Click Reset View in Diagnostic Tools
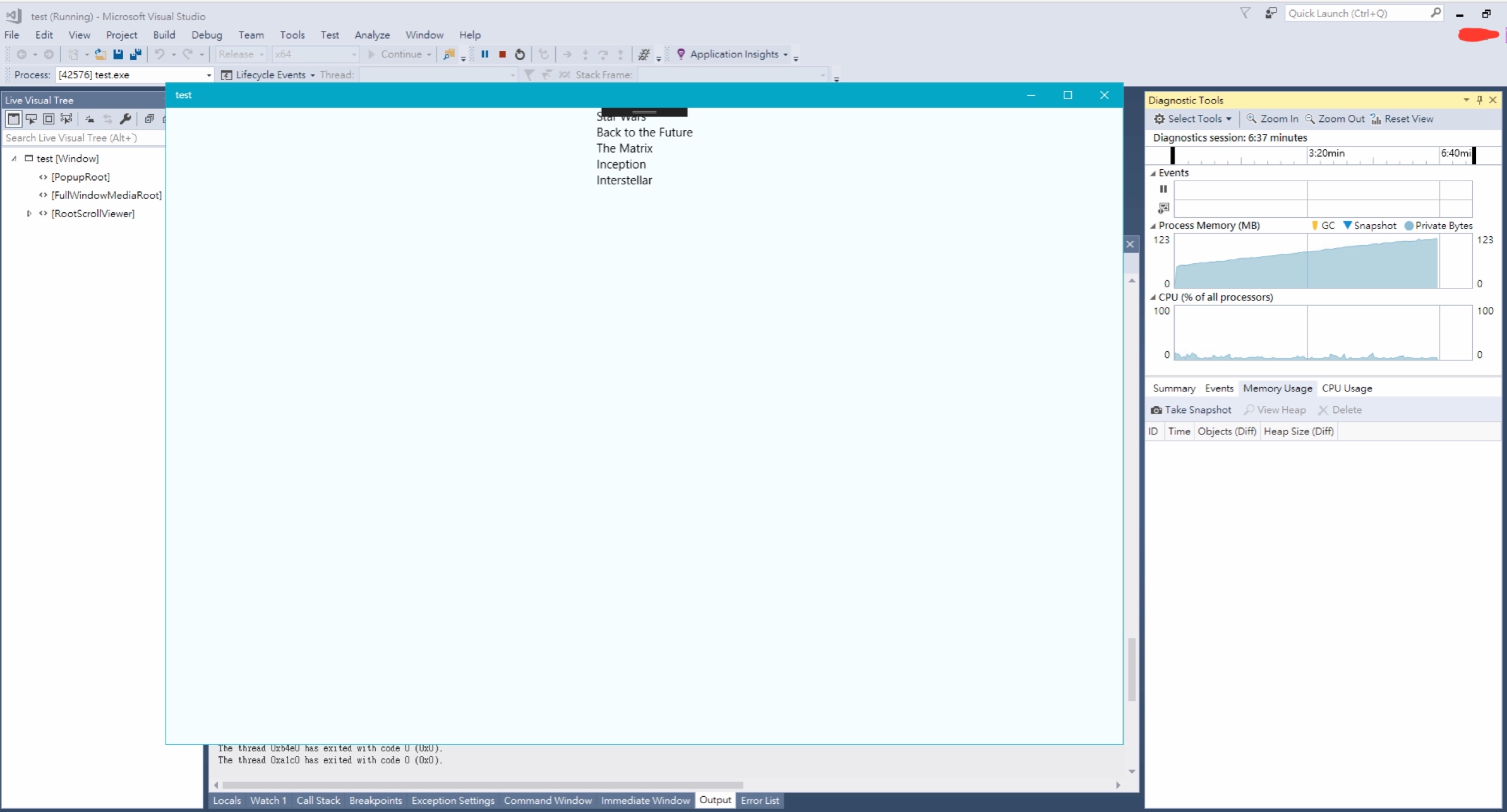Image resolution: width=1507 pixels, height=812 pixels. [1403, 119]
